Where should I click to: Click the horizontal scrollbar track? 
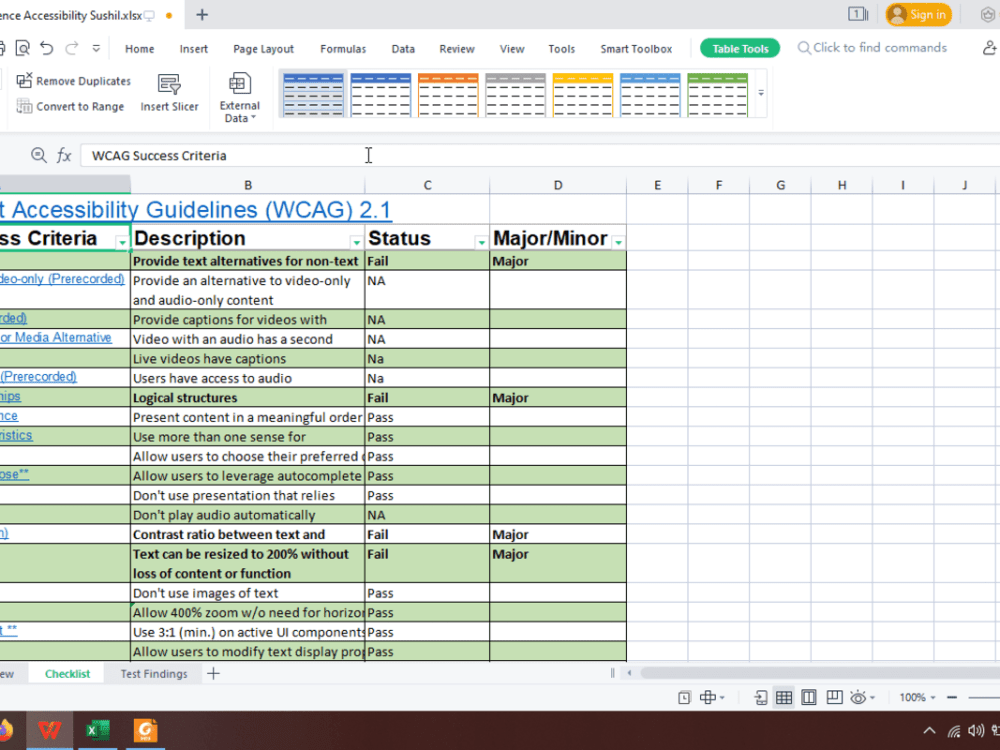tap(820, 673)
